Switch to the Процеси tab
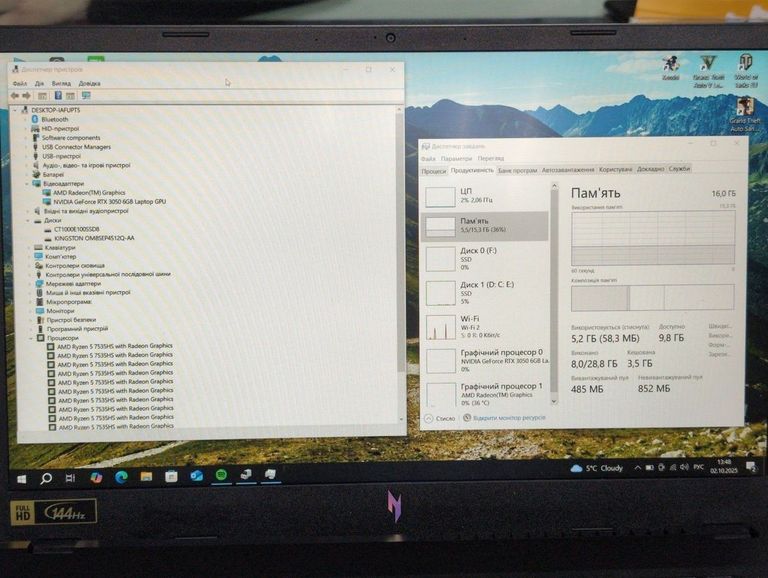 pyautogui.click(x=434, y=171)
